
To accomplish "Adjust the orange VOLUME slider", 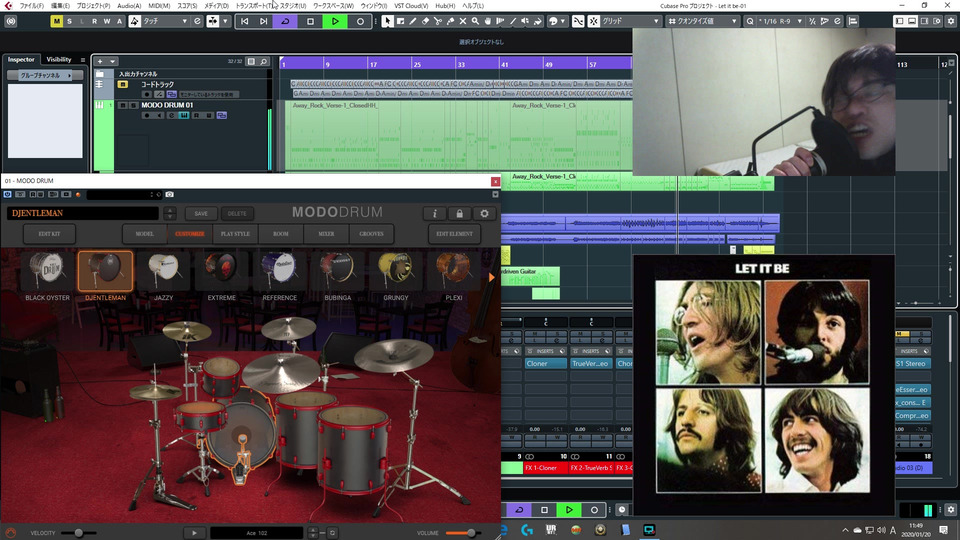I will pos(462,533).
